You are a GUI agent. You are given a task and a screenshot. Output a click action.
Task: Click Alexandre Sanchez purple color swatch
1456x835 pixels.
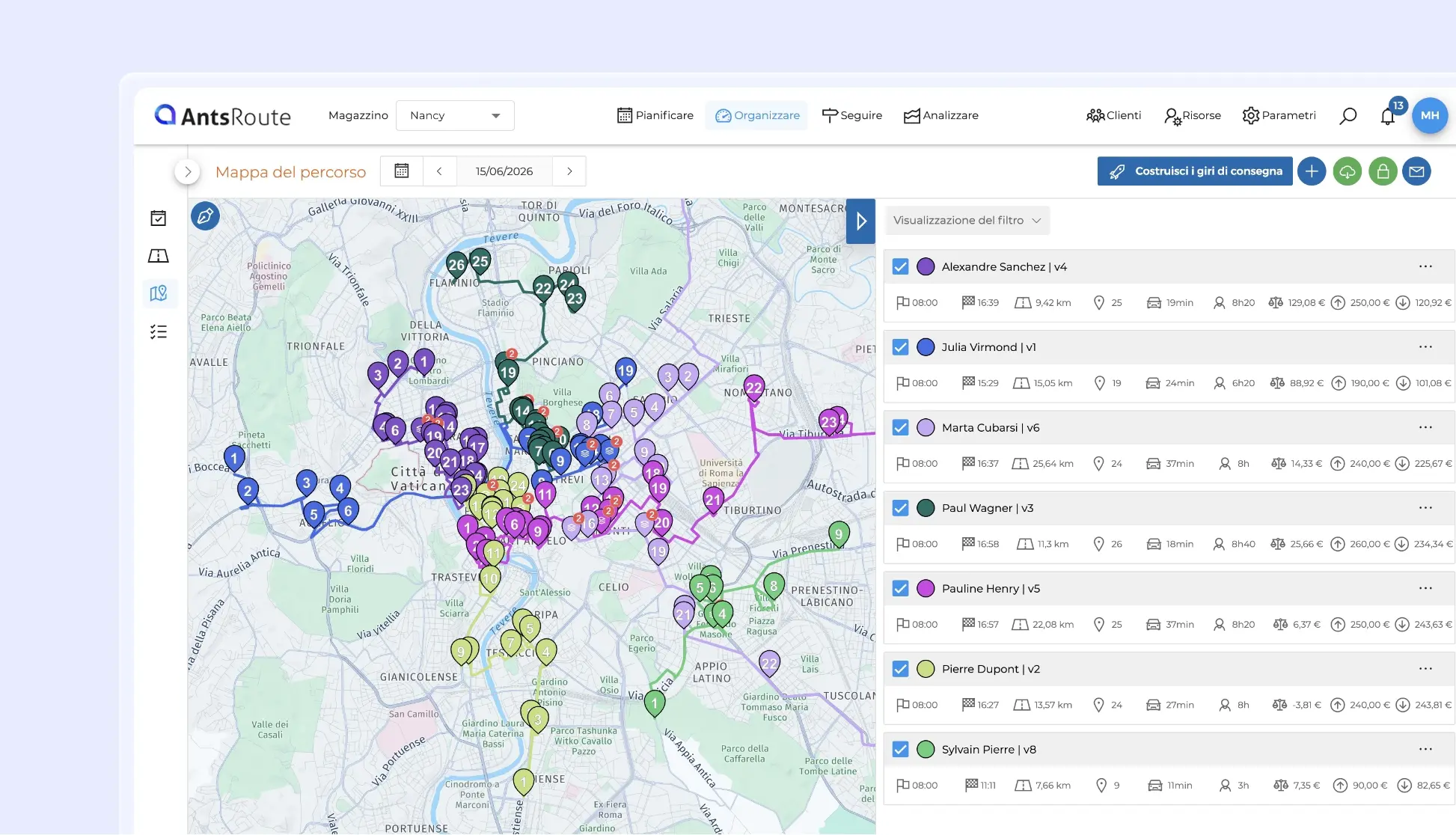pyautogui.click(x=926, y=266)
